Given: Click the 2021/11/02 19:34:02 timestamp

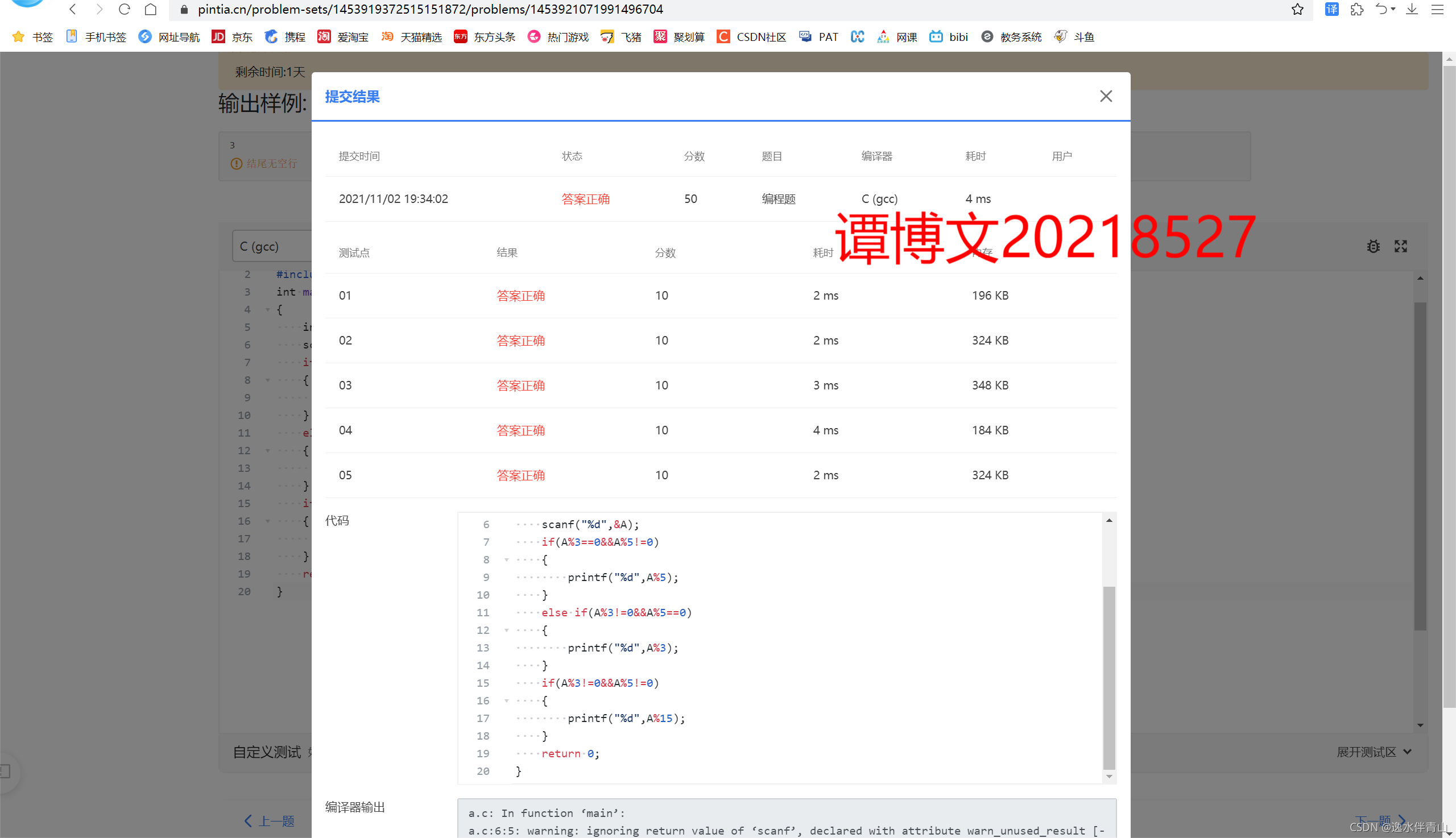Looking at the screenshot, I should click(393, 198).
